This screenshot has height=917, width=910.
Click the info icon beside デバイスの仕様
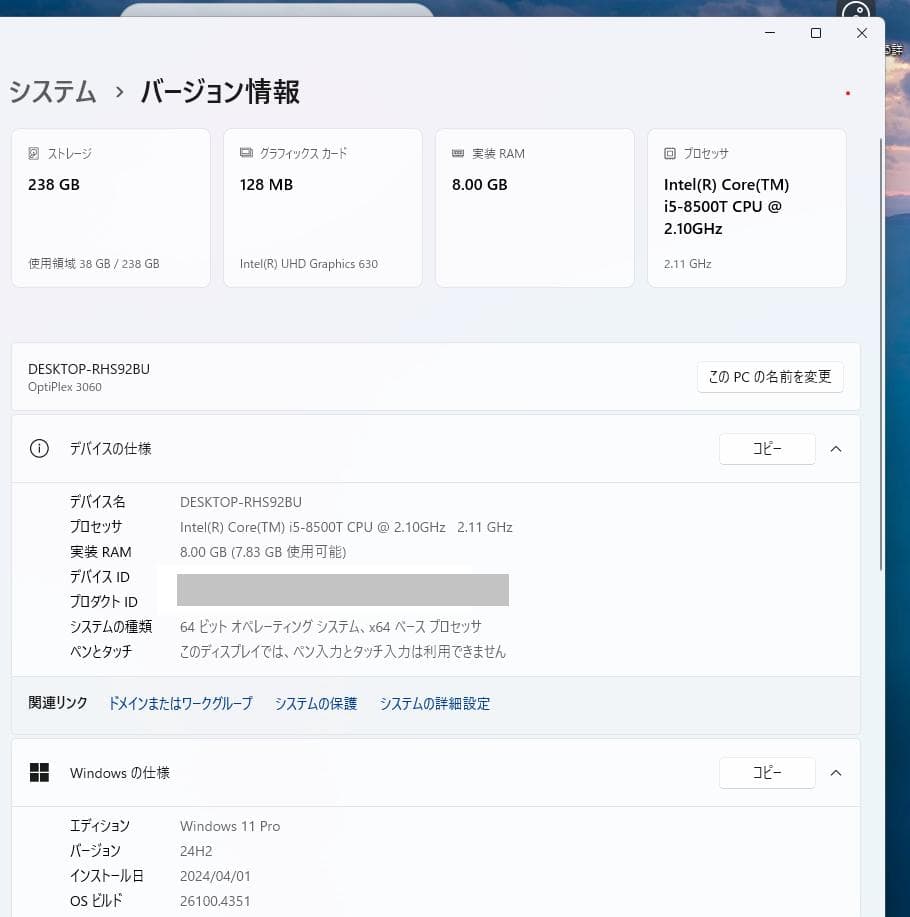[38, 449]
